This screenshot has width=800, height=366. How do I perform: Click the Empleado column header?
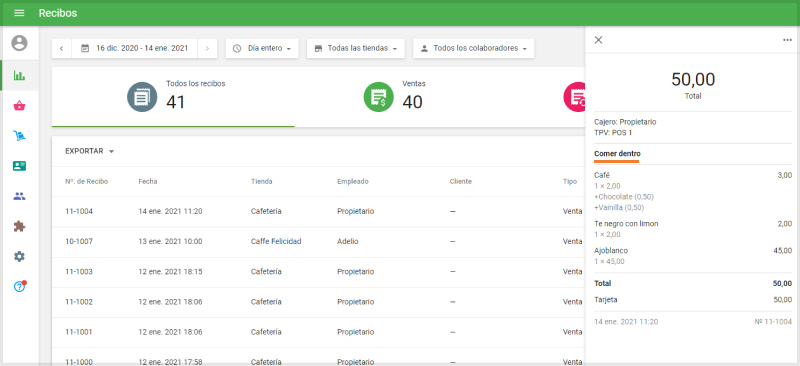click(353, 181)
